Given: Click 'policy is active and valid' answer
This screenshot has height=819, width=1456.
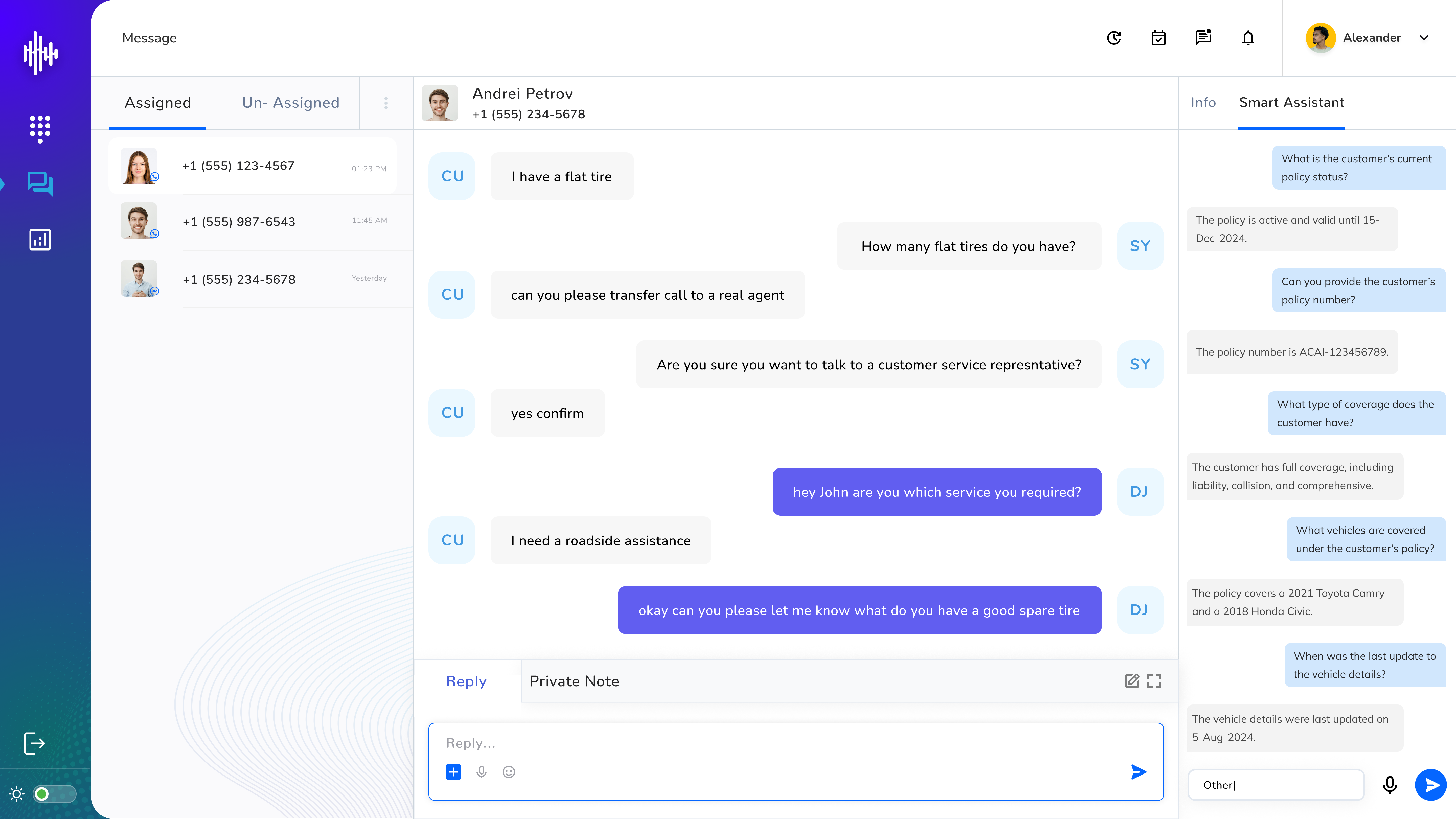Looking at the screenshot, I should 1292,229.
